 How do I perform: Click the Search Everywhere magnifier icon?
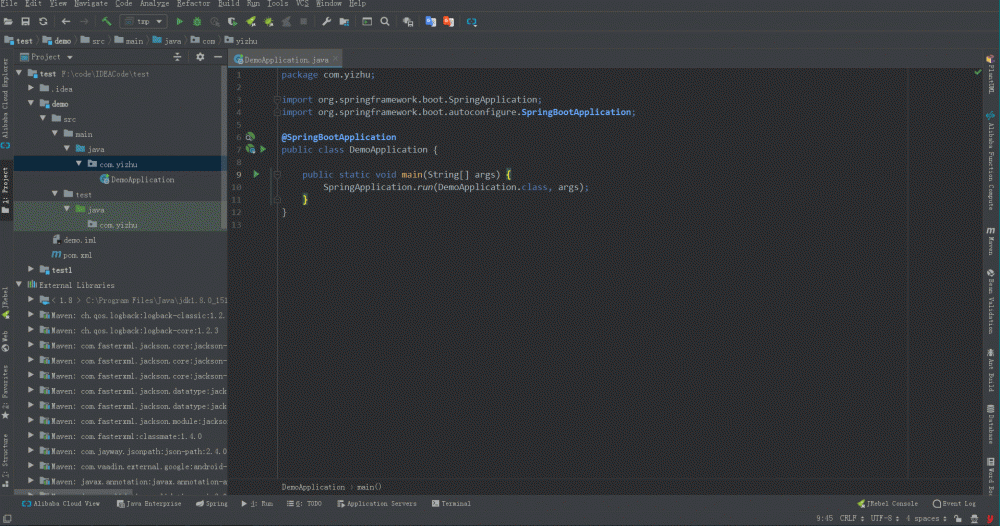click(x=386, y=21)
